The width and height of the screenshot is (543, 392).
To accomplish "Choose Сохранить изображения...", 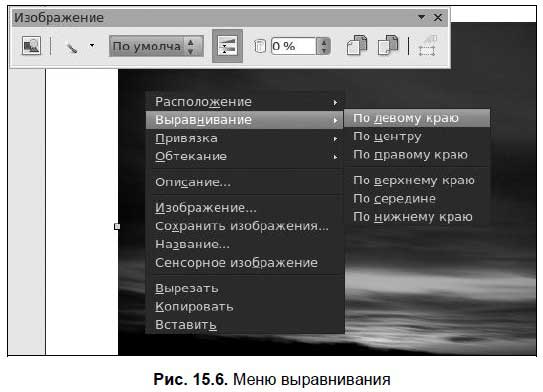I will point(244,226).
